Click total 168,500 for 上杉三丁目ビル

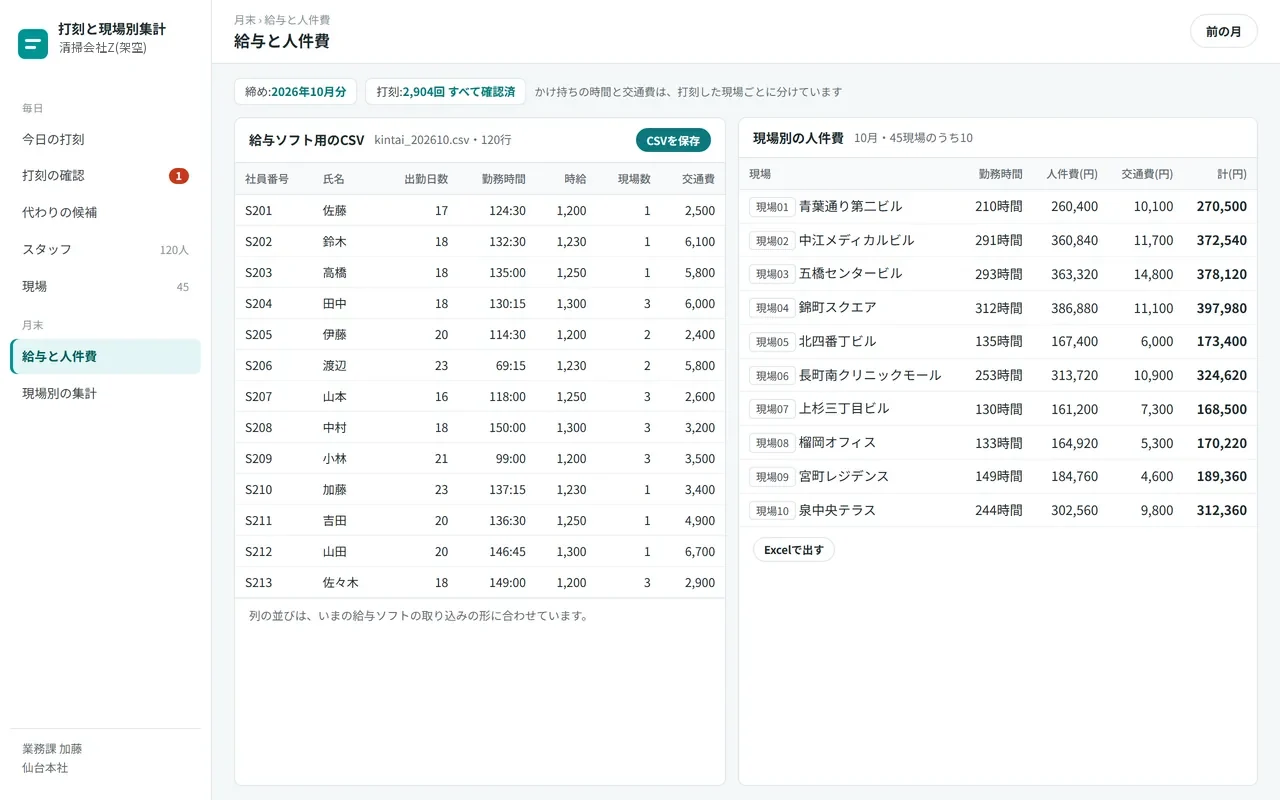[x=1222, y=409]
